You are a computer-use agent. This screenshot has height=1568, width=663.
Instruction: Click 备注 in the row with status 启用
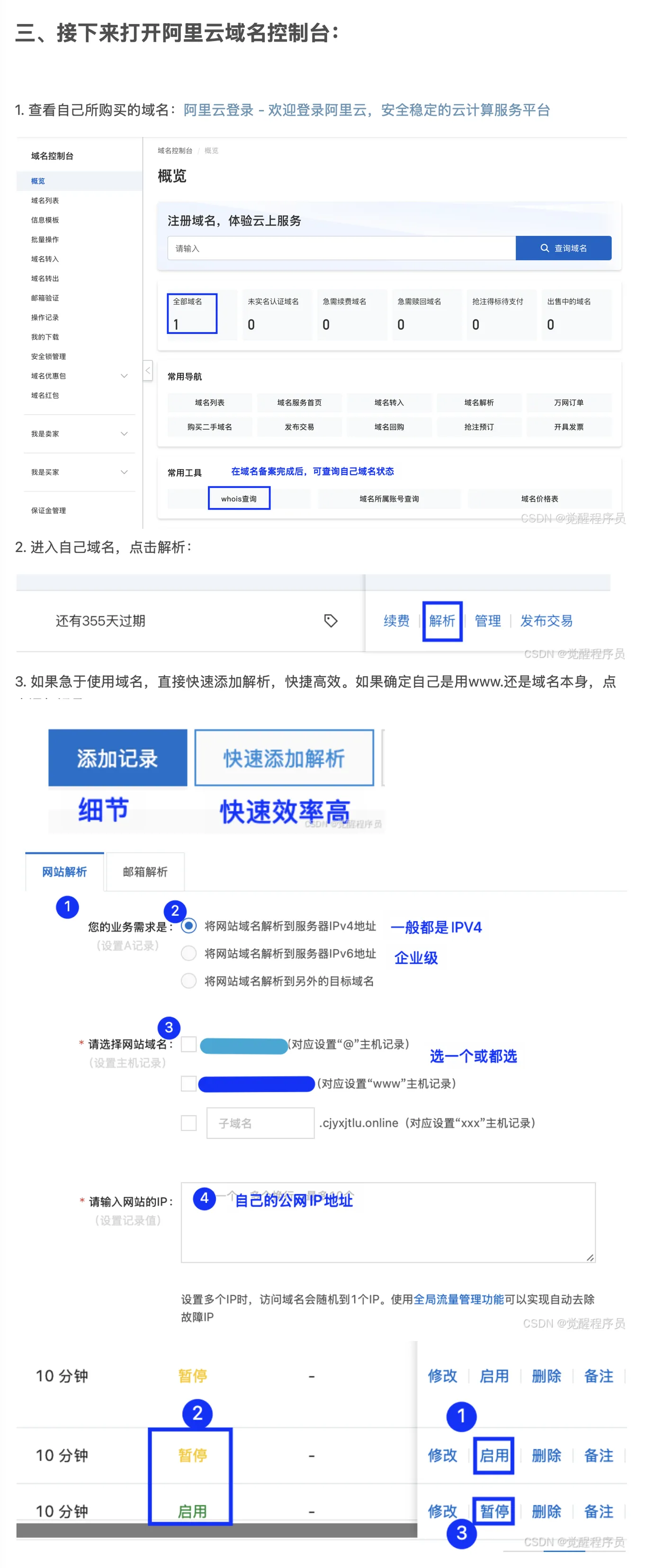599,1511
